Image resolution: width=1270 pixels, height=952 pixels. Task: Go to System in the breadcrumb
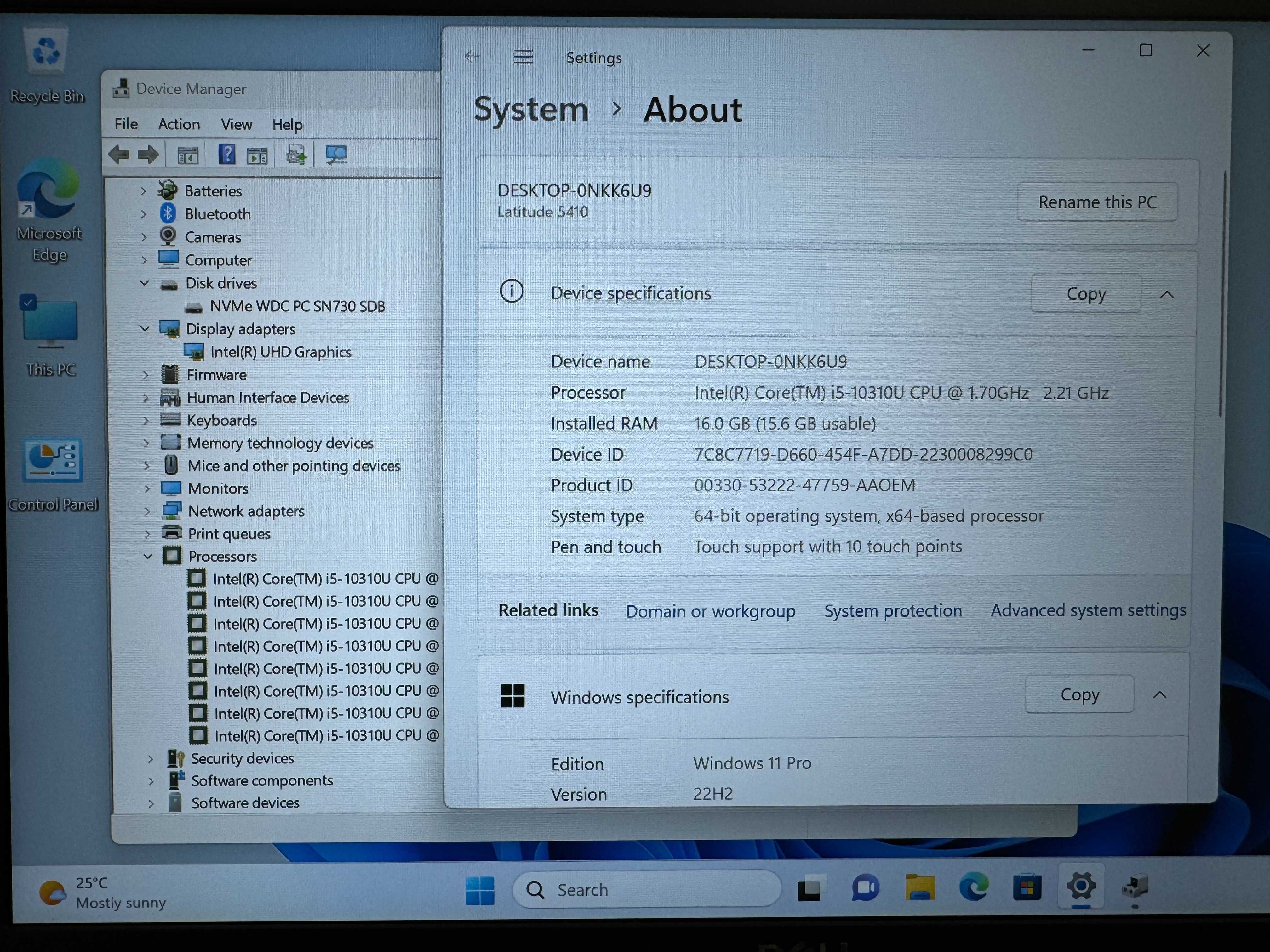click(x=530, y=109)
